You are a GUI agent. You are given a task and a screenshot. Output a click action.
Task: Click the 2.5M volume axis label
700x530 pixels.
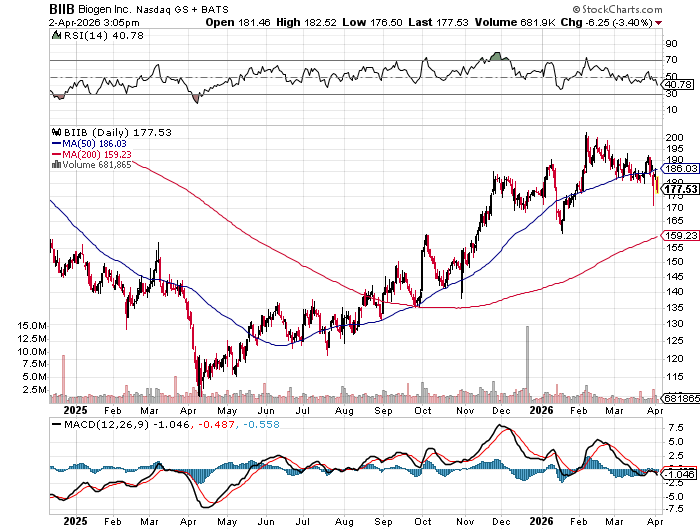click(35, 390)
